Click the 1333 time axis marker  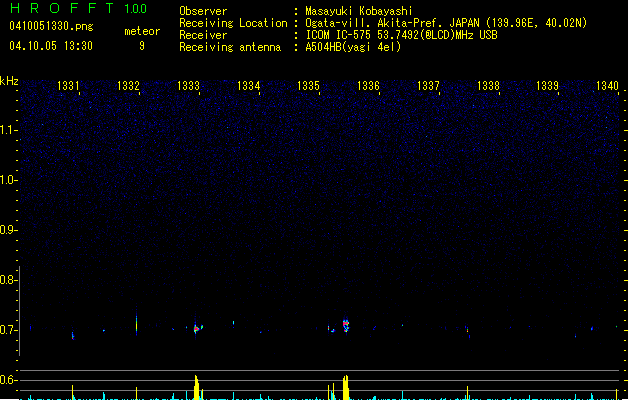pyautogui.click(x=188, y=86)
